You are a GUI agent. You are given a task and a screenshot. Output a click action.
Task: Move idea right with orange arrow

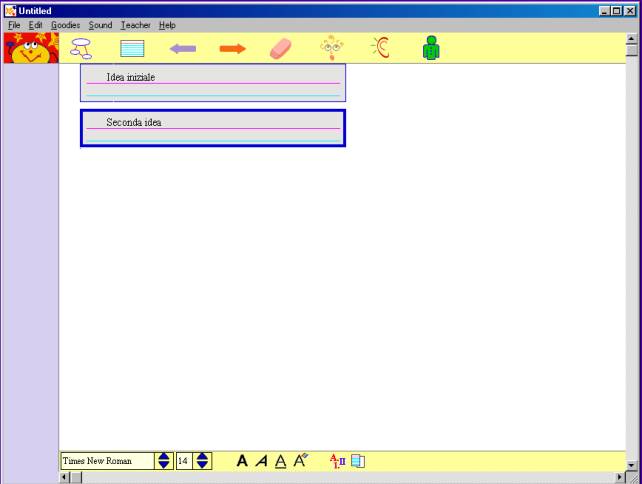click(233, 49)
